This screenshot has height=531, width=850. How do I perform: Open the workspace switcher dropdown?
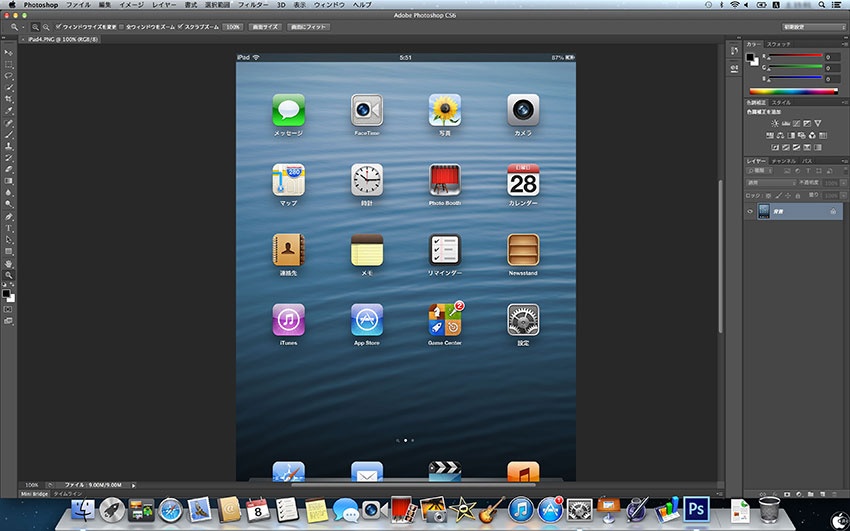pyautogui.click(x=813, y=27)
